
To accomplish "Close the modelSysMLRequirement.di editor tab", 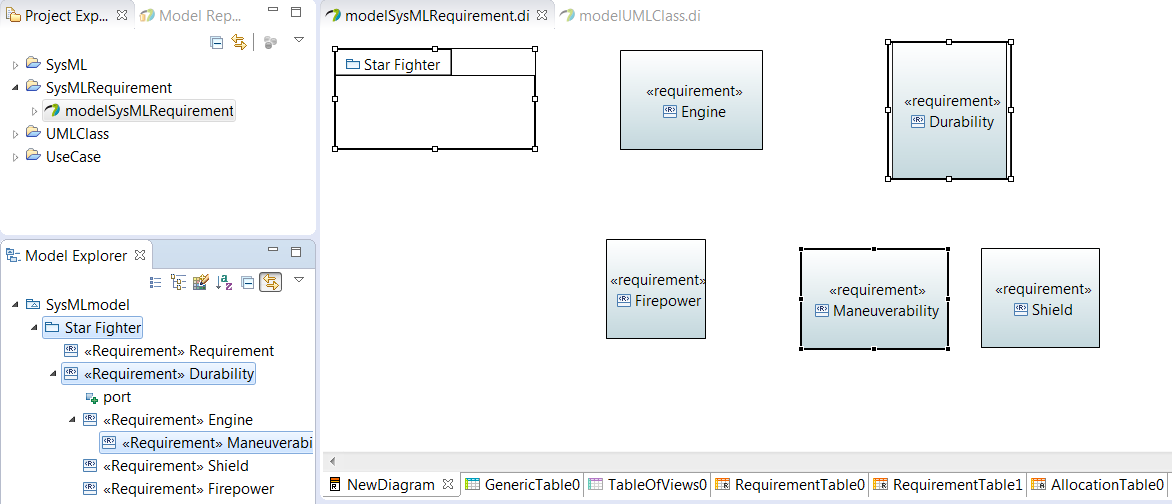I will click(543, 15).
